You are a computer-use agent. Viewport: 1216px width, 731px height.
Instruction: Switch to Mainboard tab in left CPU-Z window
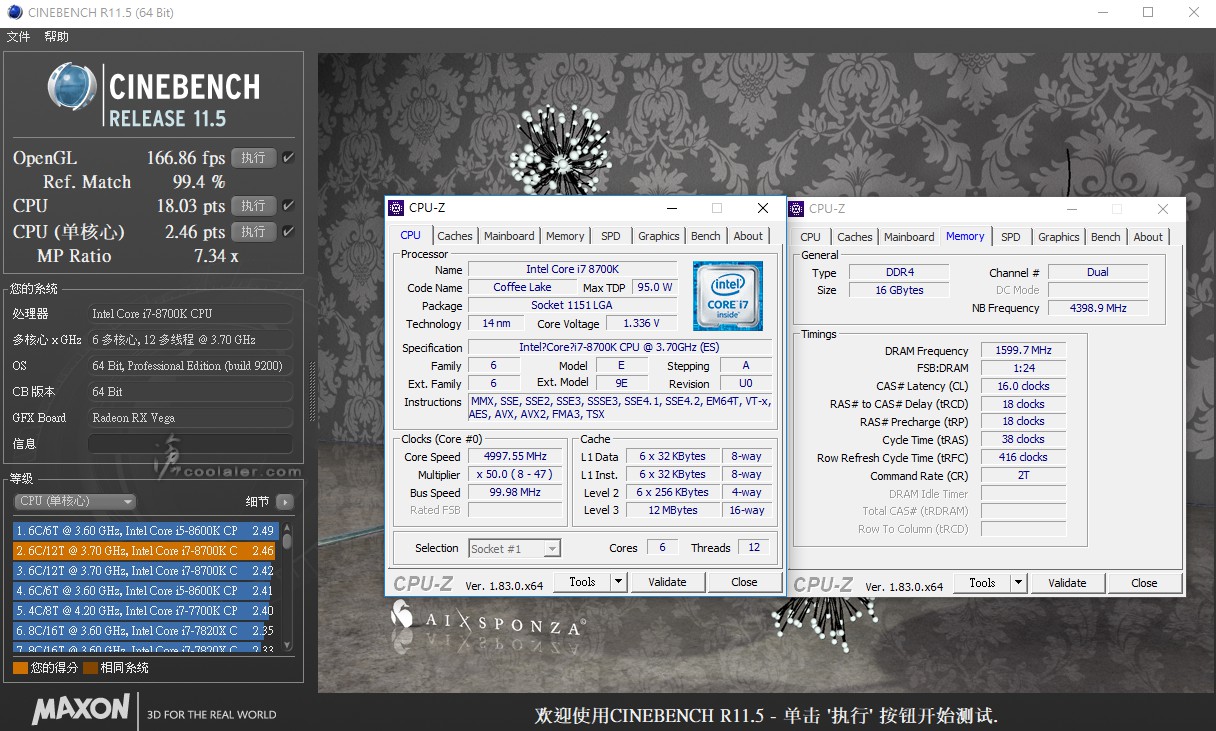(509, 236)
